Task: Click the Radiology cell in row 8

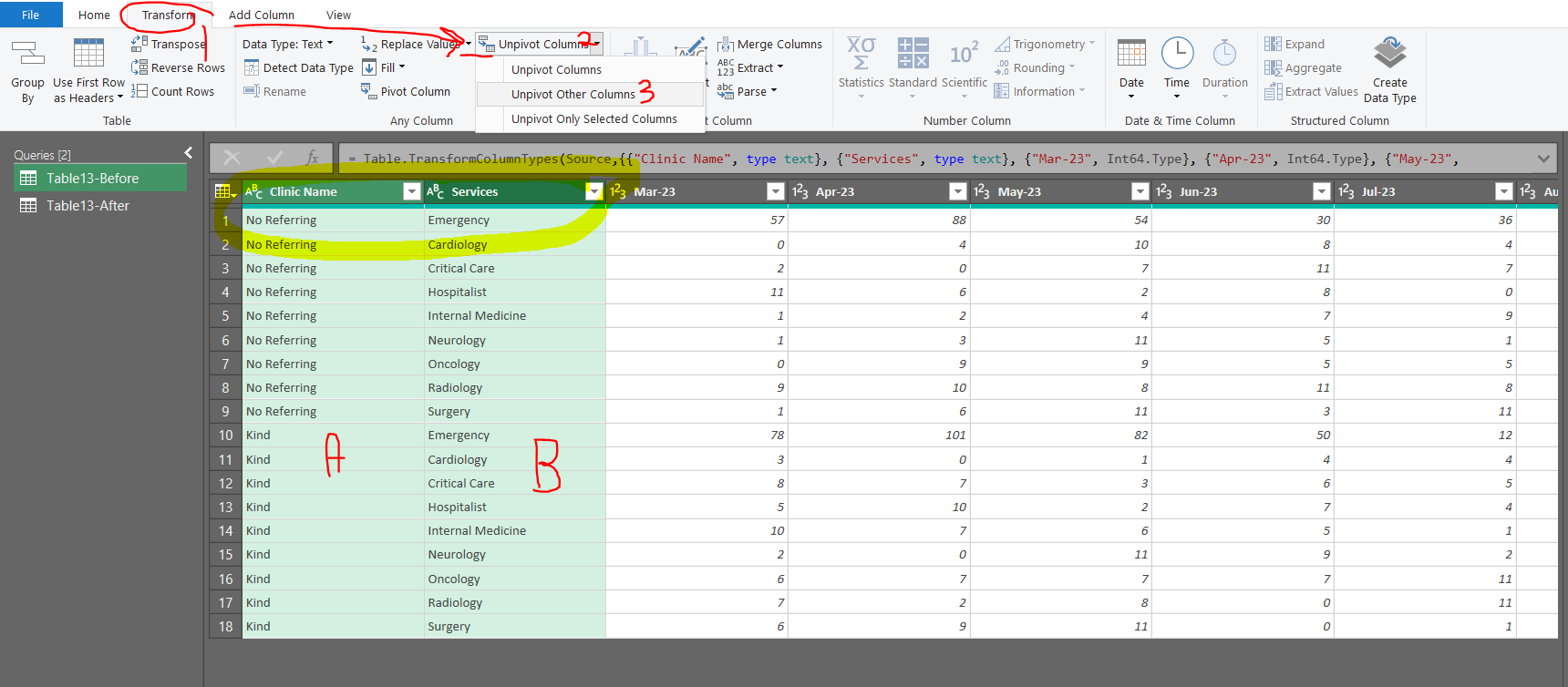Action: coord(515,387)
